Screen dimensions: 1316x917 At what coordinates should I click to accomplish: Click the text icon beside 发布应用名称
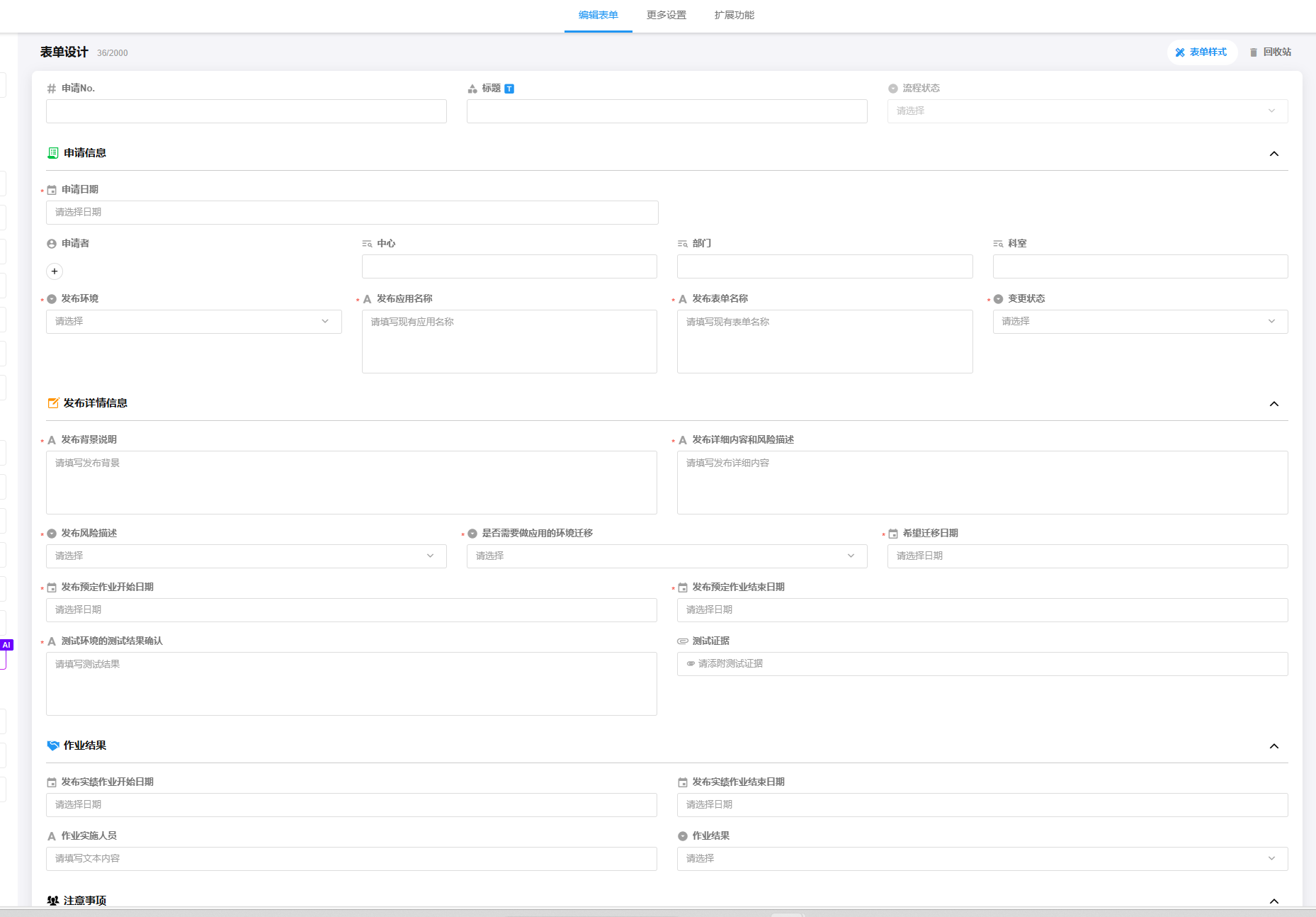pos(367,299)
